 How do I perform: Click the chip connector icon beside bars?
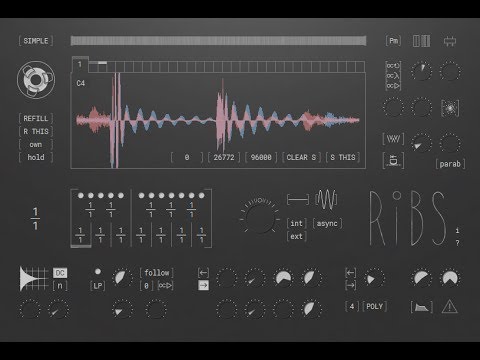pyautogui.click(x=450, y=41)
